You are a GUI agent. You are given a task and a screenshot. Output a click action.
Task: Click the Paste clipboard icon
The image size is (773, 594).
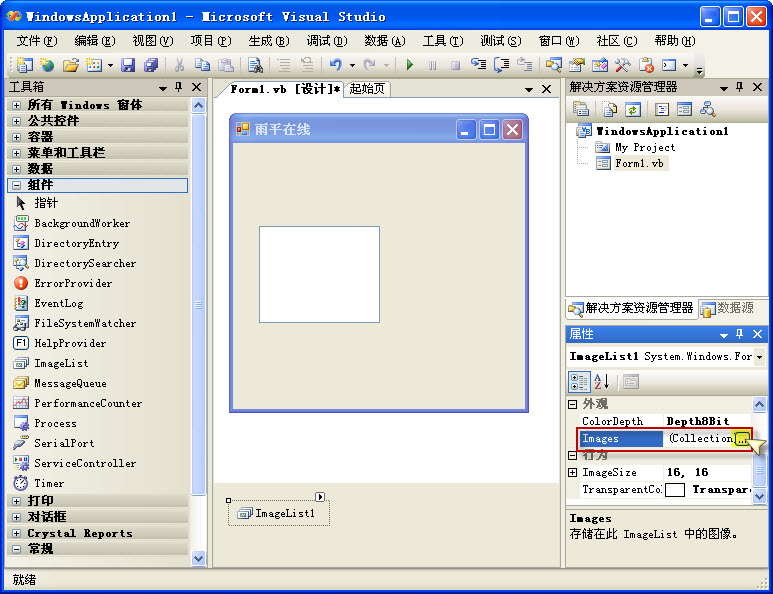pyautogui.click(x=226, y=65)
